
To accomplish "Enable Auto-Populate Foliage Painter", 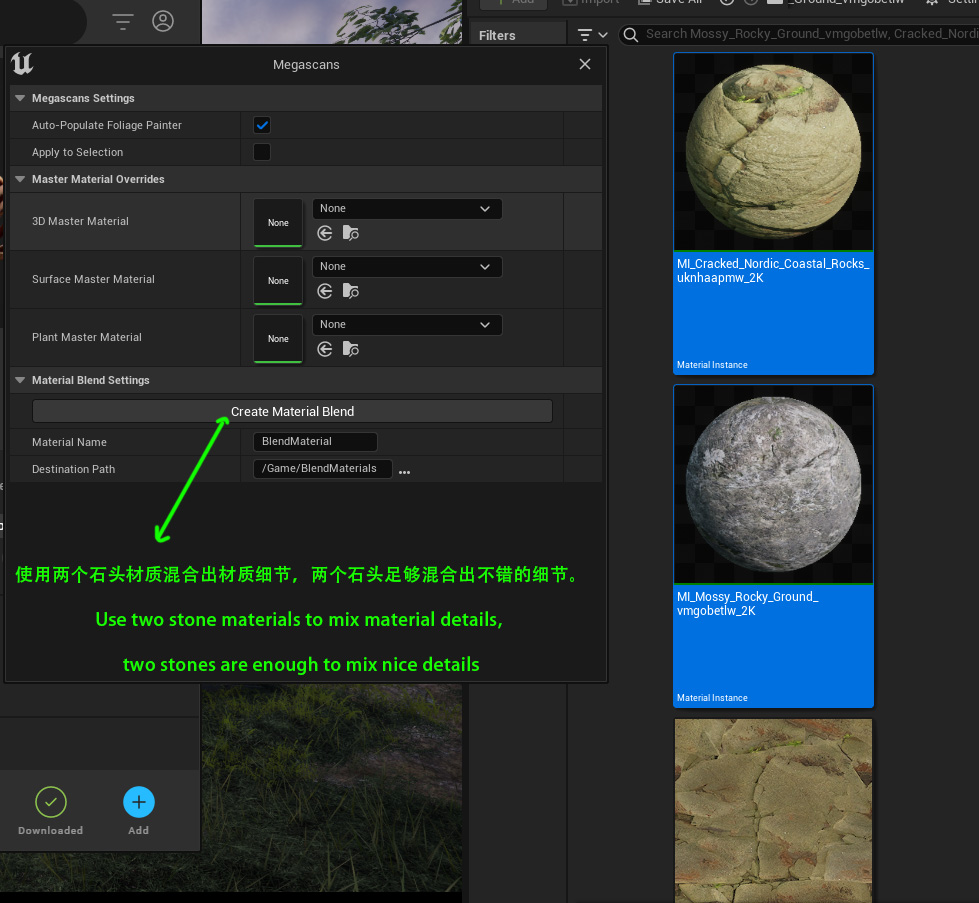I will [261, 125].
